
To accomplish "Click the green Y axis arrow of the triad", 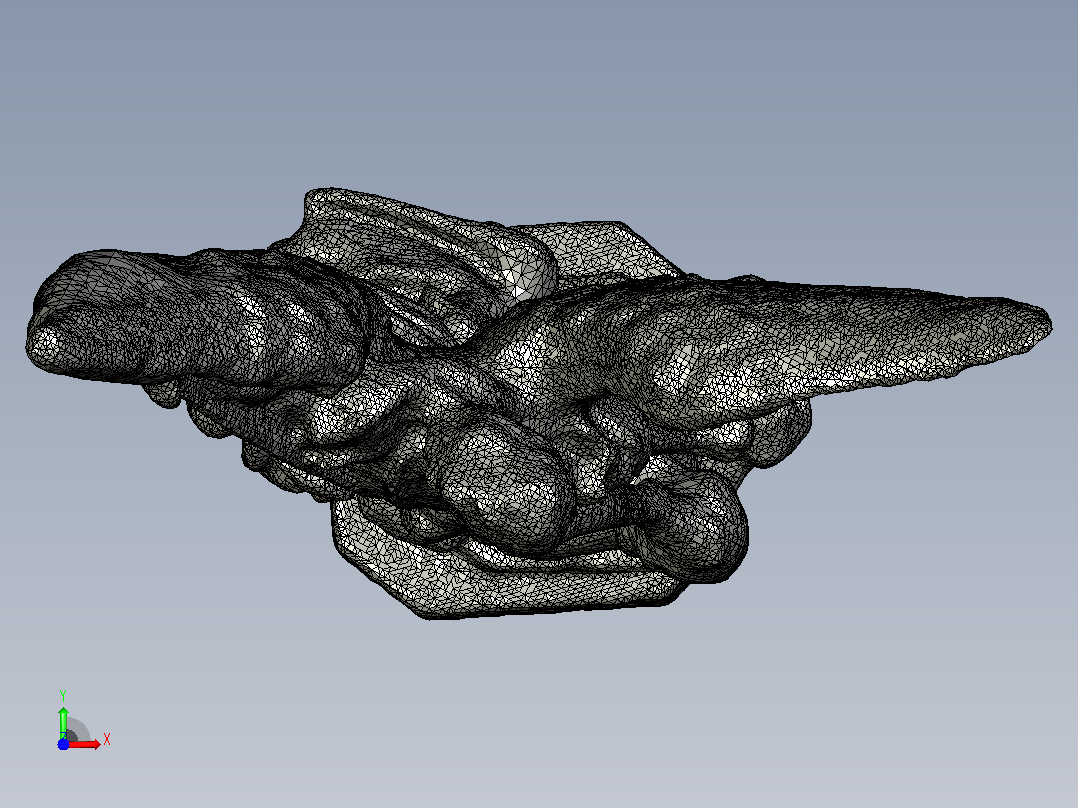I will pos(63,722).
